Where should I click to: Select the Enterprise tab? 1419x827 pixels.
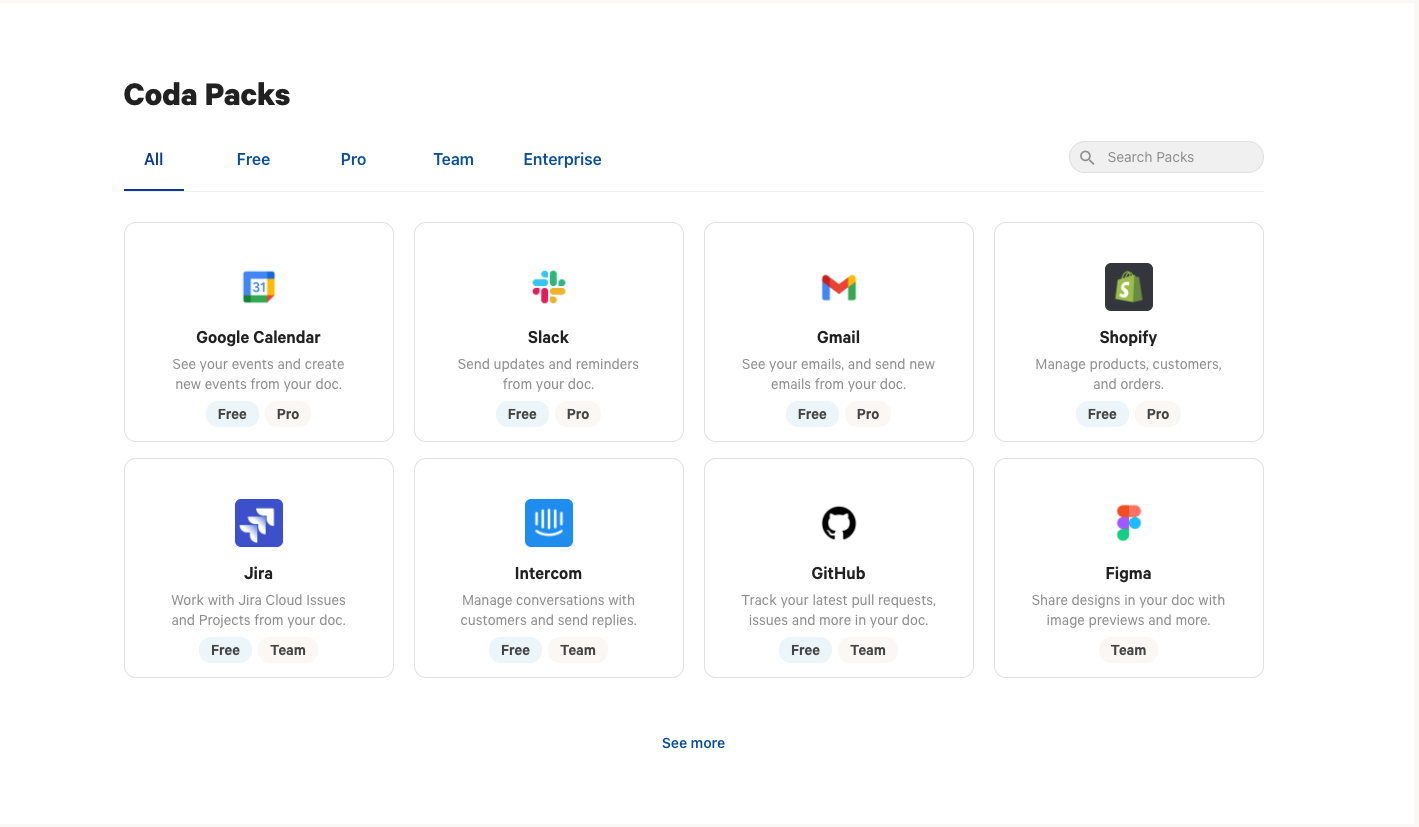[562, 159]
